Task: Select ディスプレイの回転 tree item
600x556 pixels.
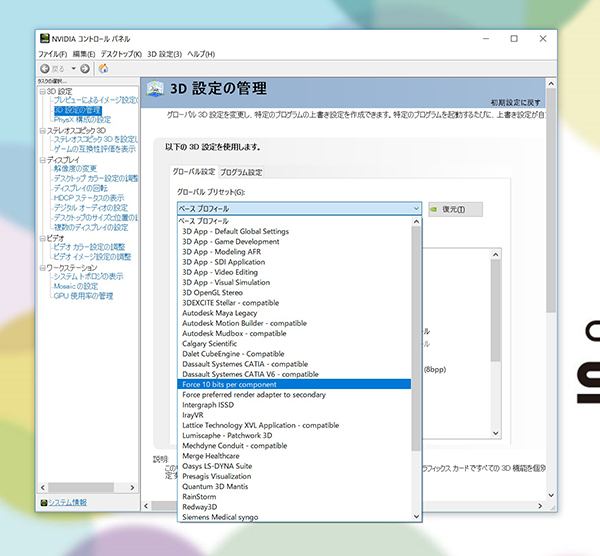Action: coord(80,188)
